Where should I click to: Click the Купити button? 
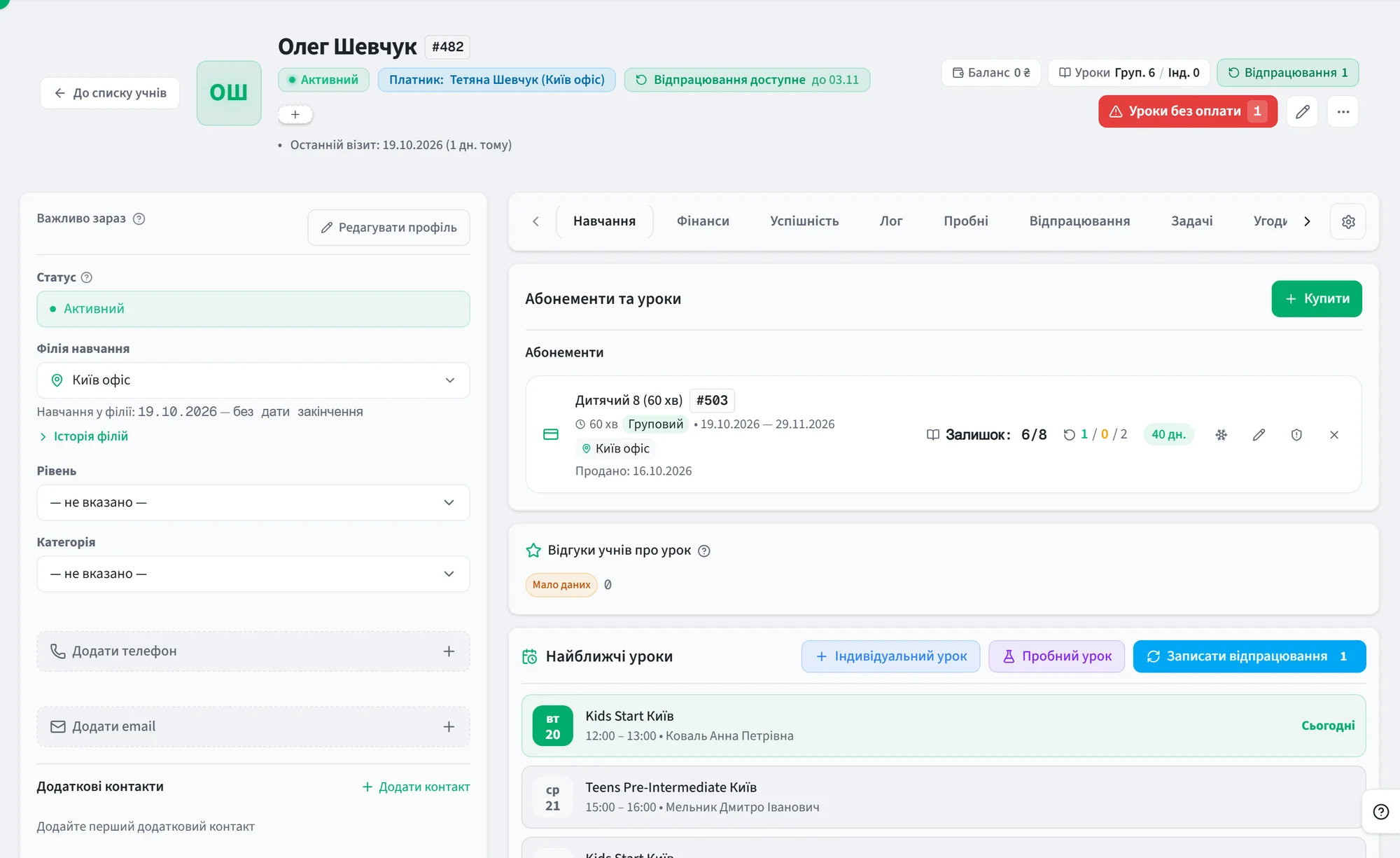coord(1317,299)
